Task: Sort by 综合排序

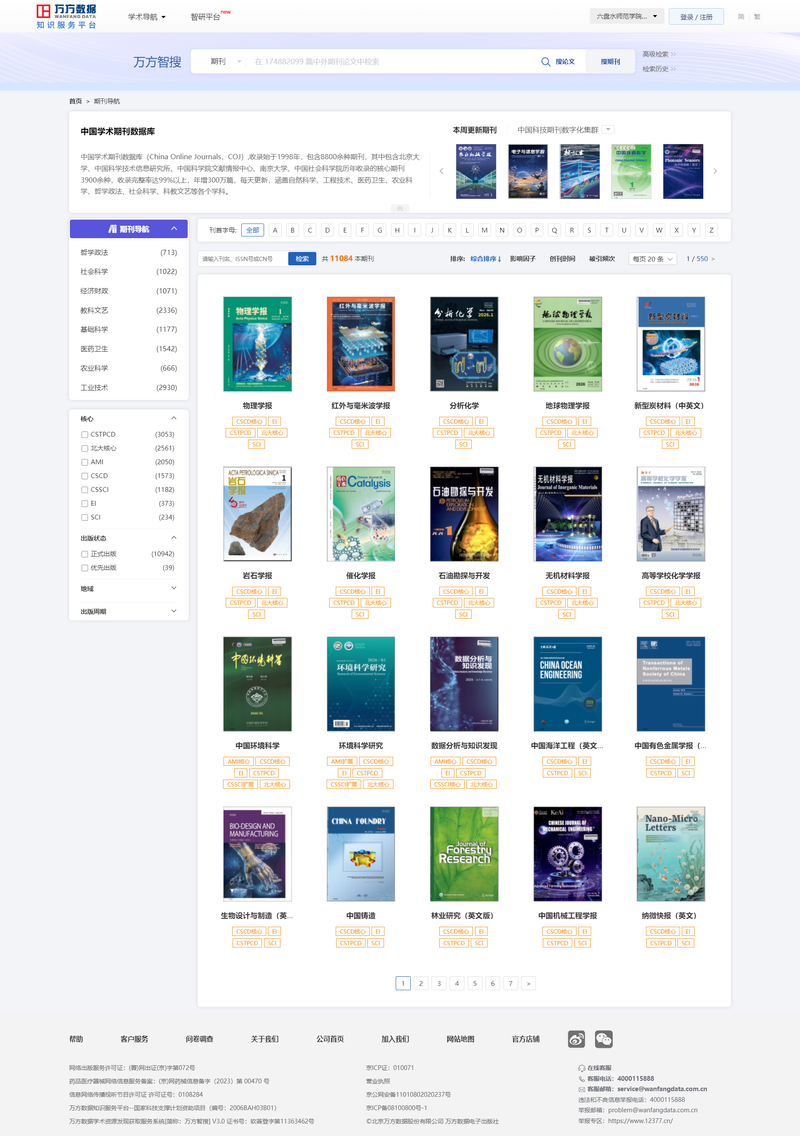Action: click(486, 259)
